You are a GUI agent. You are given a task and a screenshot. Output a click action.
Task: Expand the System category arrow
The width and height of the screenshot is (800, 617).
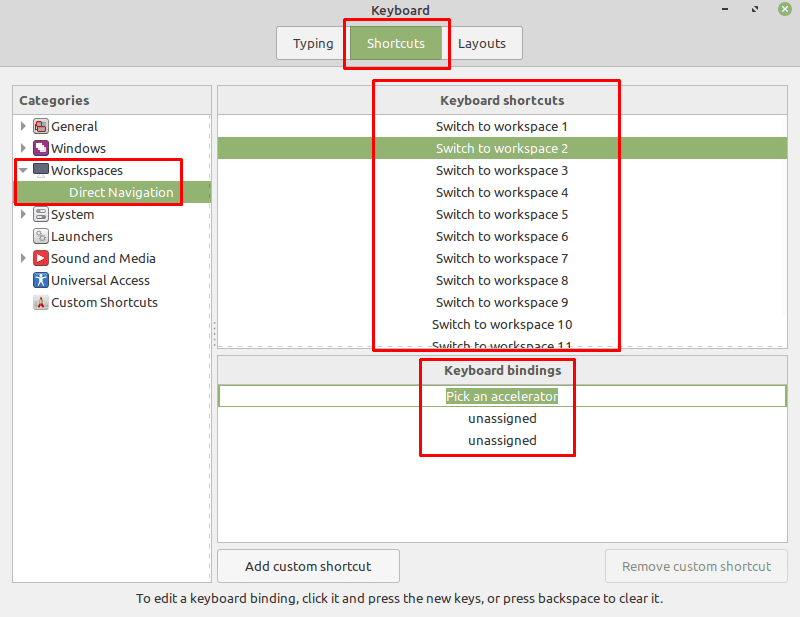click(23, 214)
